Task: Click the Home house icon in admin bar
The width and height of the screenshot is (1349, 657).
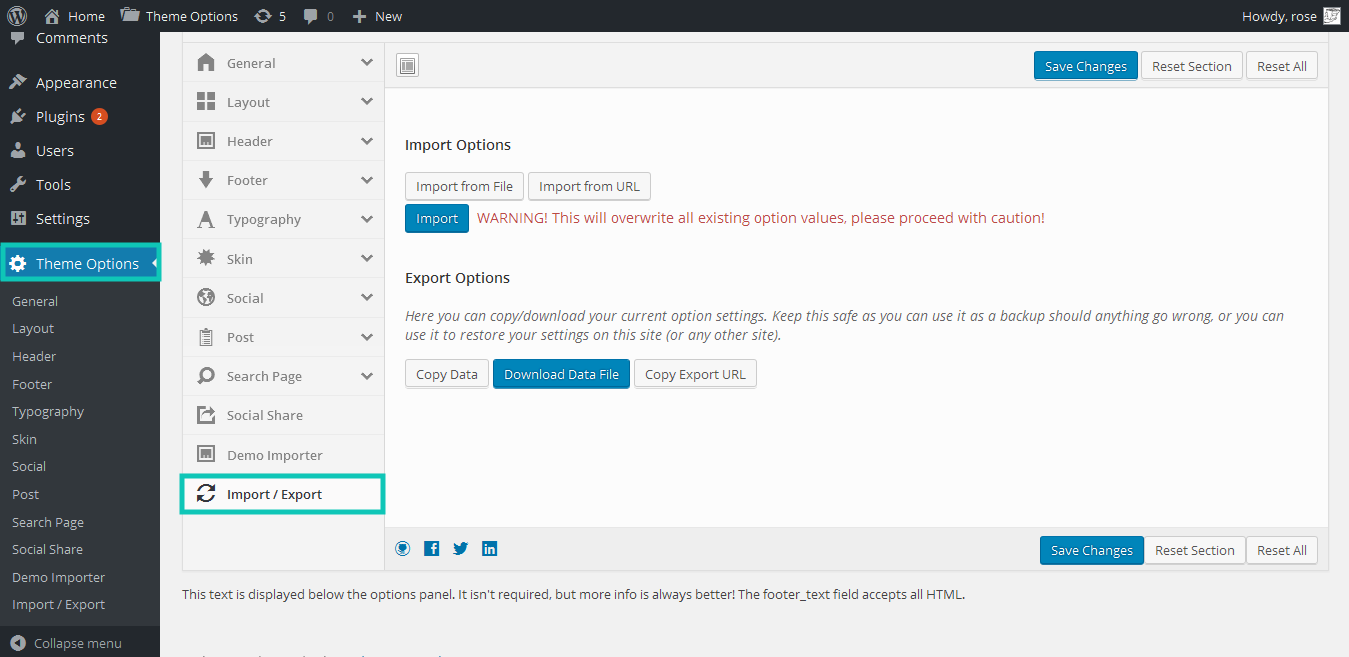Action: click(52, 16)
